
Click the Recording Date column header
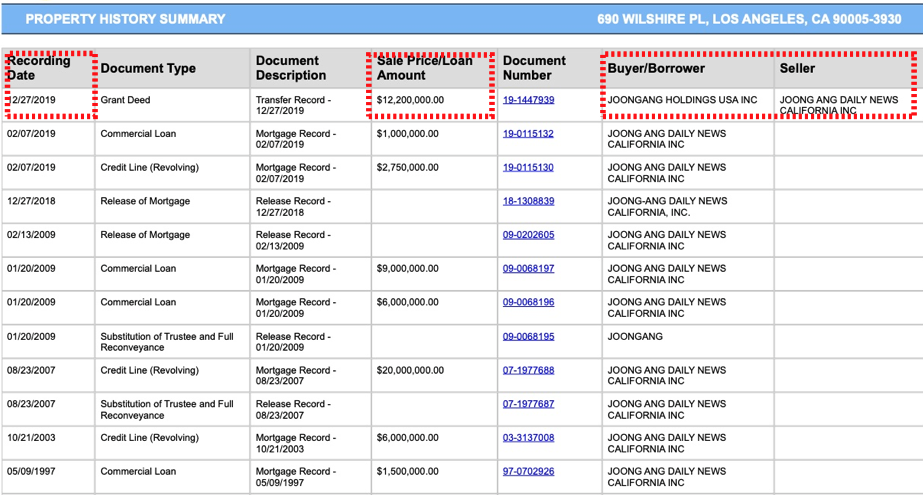(x=39, y=68)
